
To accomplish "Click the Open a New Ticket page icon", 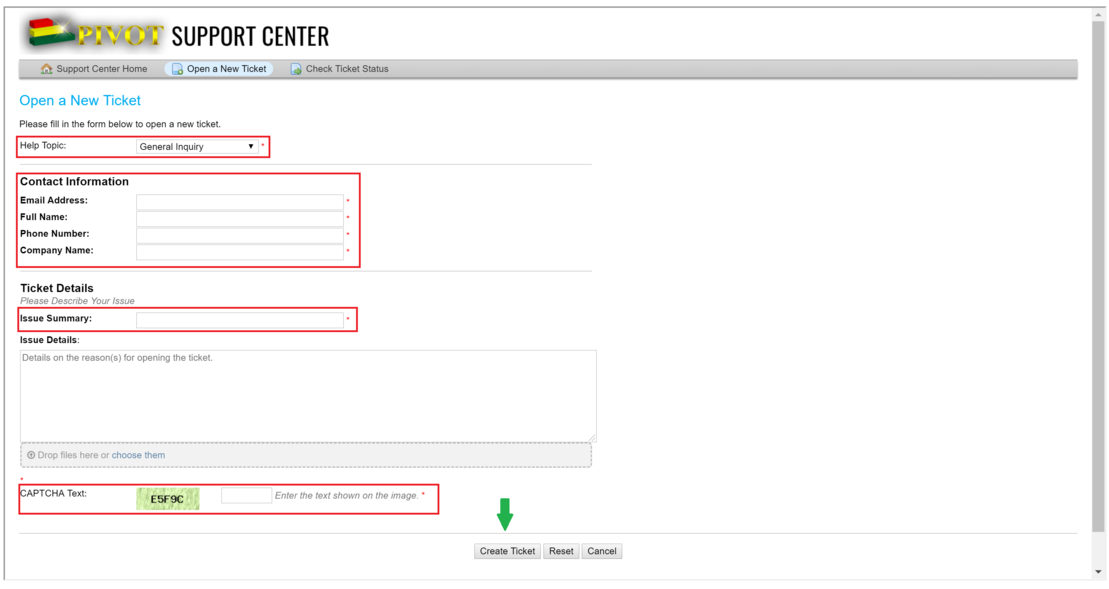I will click(x=177, y=69).
